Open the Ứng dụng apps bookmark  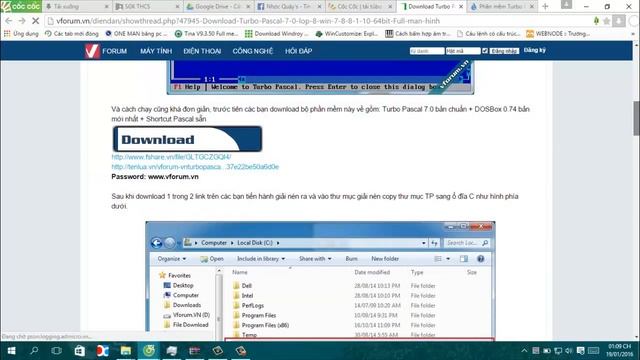tap(21, 34)
